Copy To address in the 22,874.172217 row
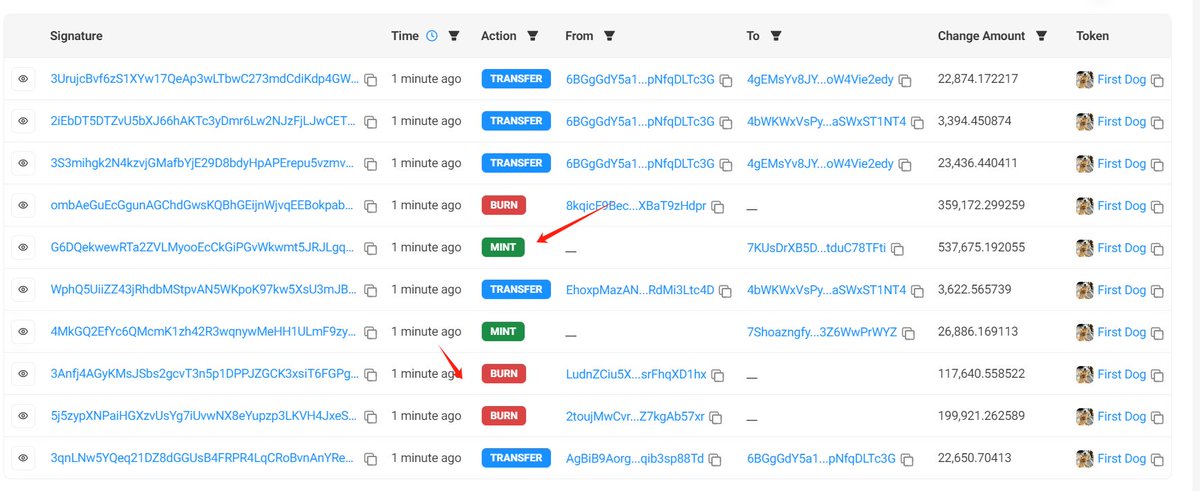 click(904, 80)
